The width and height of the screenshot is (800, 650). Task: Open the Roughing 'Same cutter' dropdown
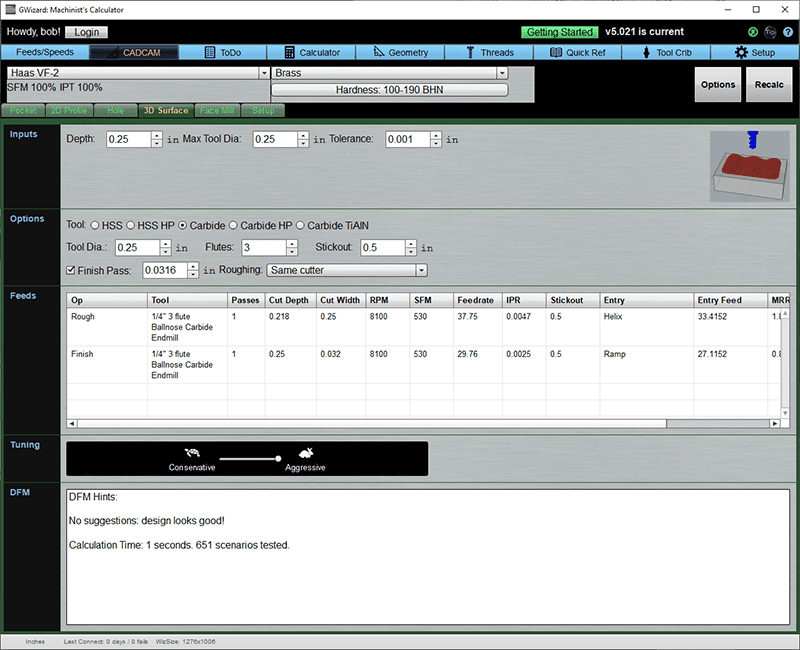[421, 270]
